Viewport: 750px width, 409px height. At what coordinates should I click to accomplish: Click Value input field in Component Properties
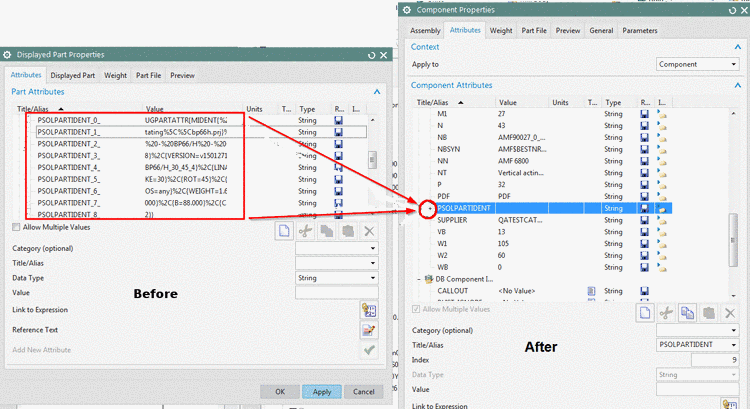click(698, 389)
